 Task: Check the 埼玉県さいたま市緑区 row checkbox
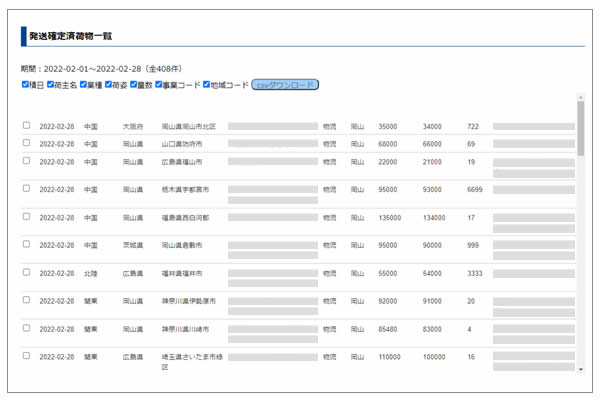click(27, 355)
